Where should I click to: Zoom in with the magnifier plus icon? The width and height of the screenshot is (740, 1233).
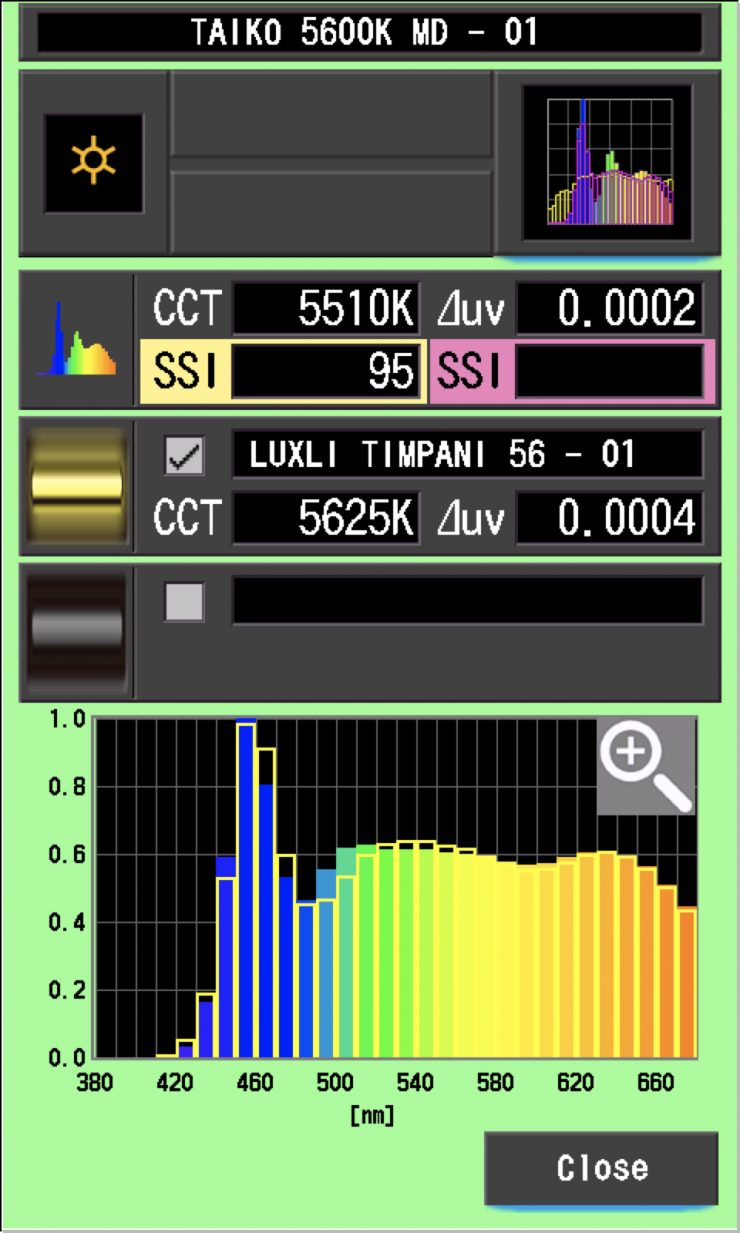pos(646,766)
